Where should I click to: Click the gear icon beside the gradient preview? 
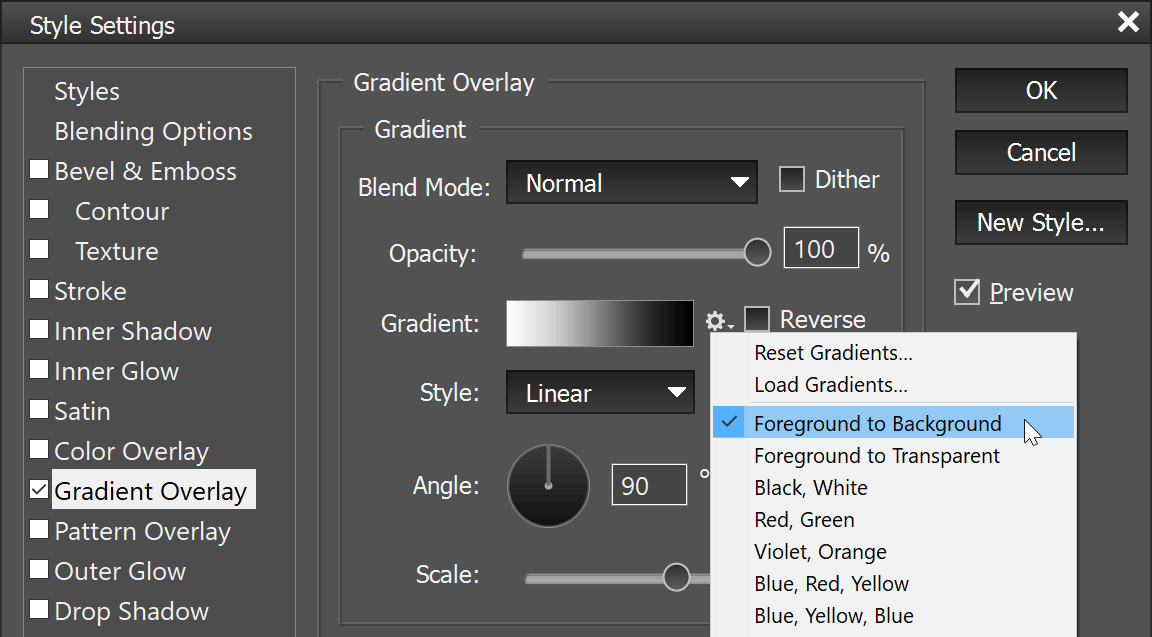pos(717,322)
